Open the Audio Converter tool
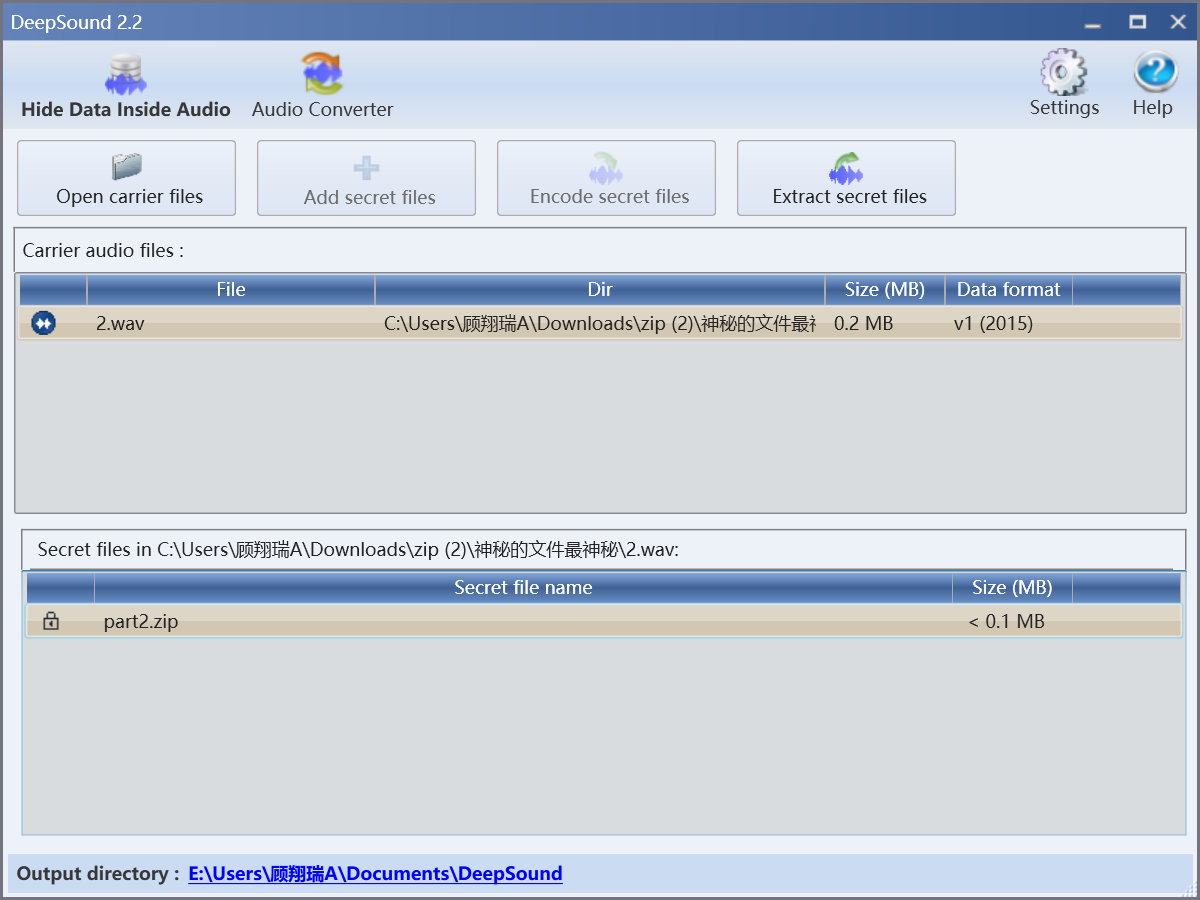 coord(322,74)
